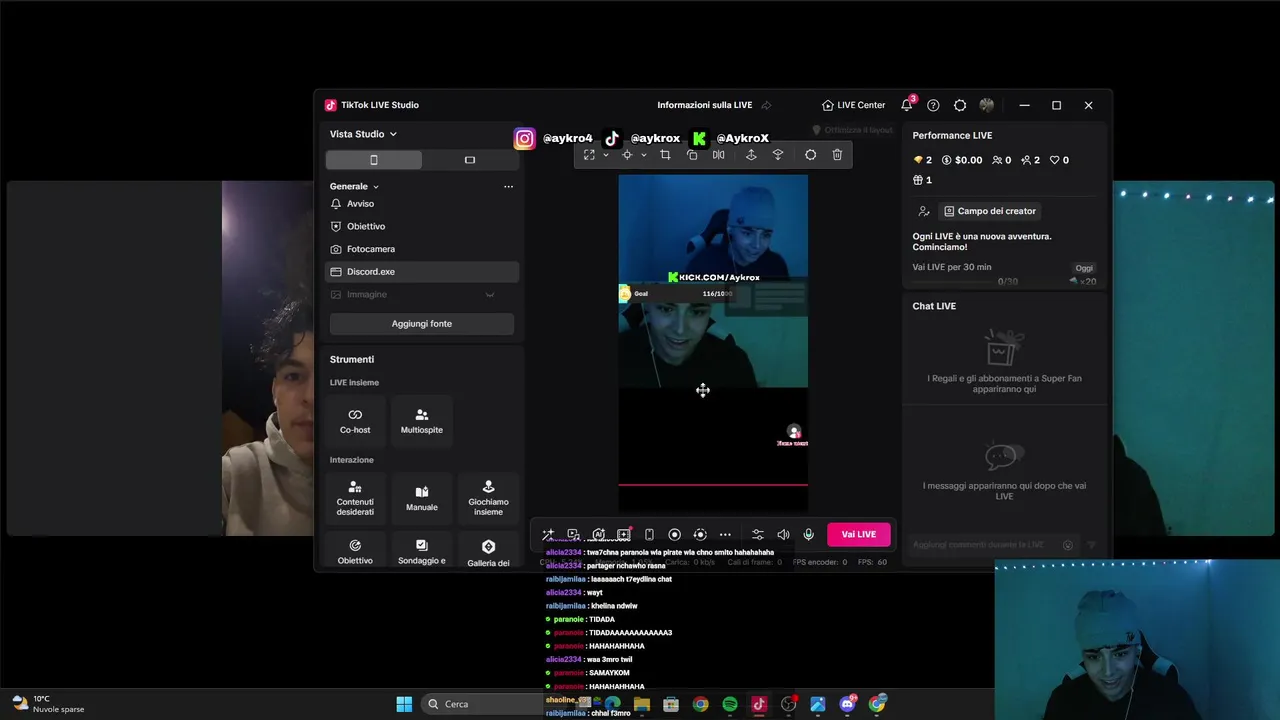Open the alignment options dropdown arrow
This screenshot has height=720, width=1280.
pyautogui.click(x=643, y=155)
